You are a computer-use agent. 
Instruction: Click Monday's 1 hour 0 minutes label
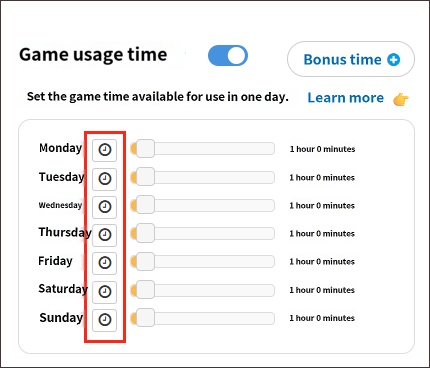coord(322,149)
